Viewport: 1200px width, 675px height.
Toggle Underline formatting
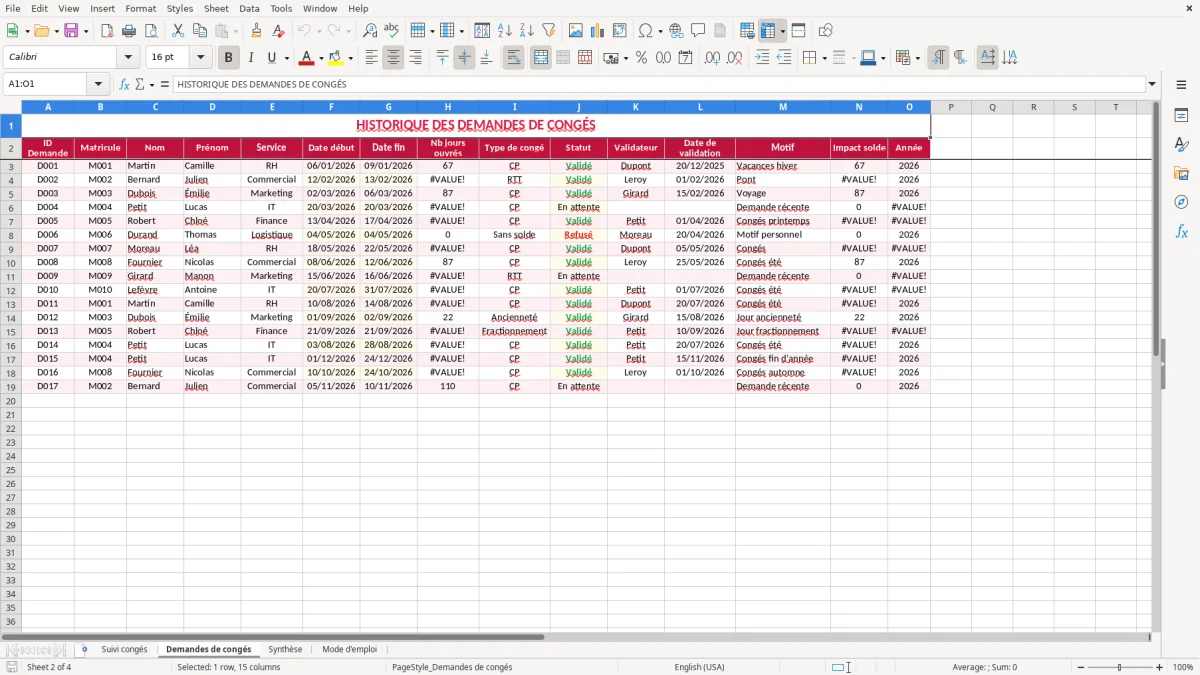click(x=271, y=58)
